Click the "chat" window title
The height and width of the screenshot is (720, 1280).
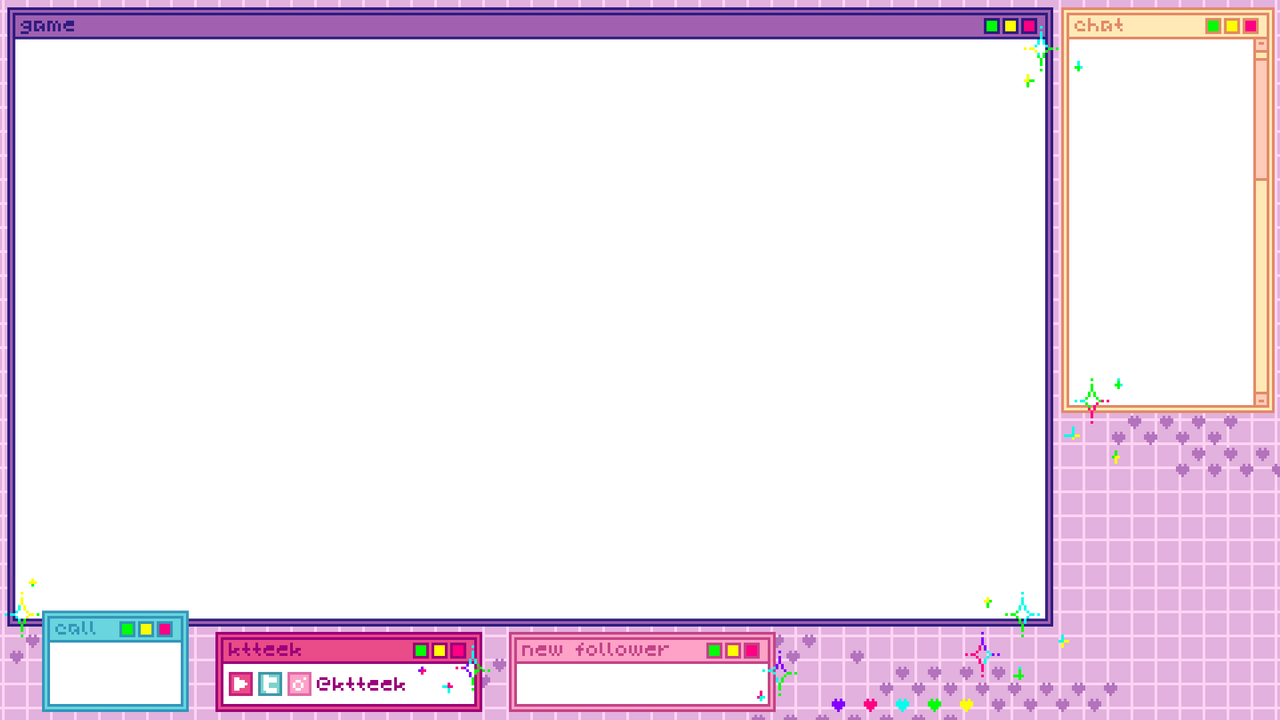point(1099,26)
